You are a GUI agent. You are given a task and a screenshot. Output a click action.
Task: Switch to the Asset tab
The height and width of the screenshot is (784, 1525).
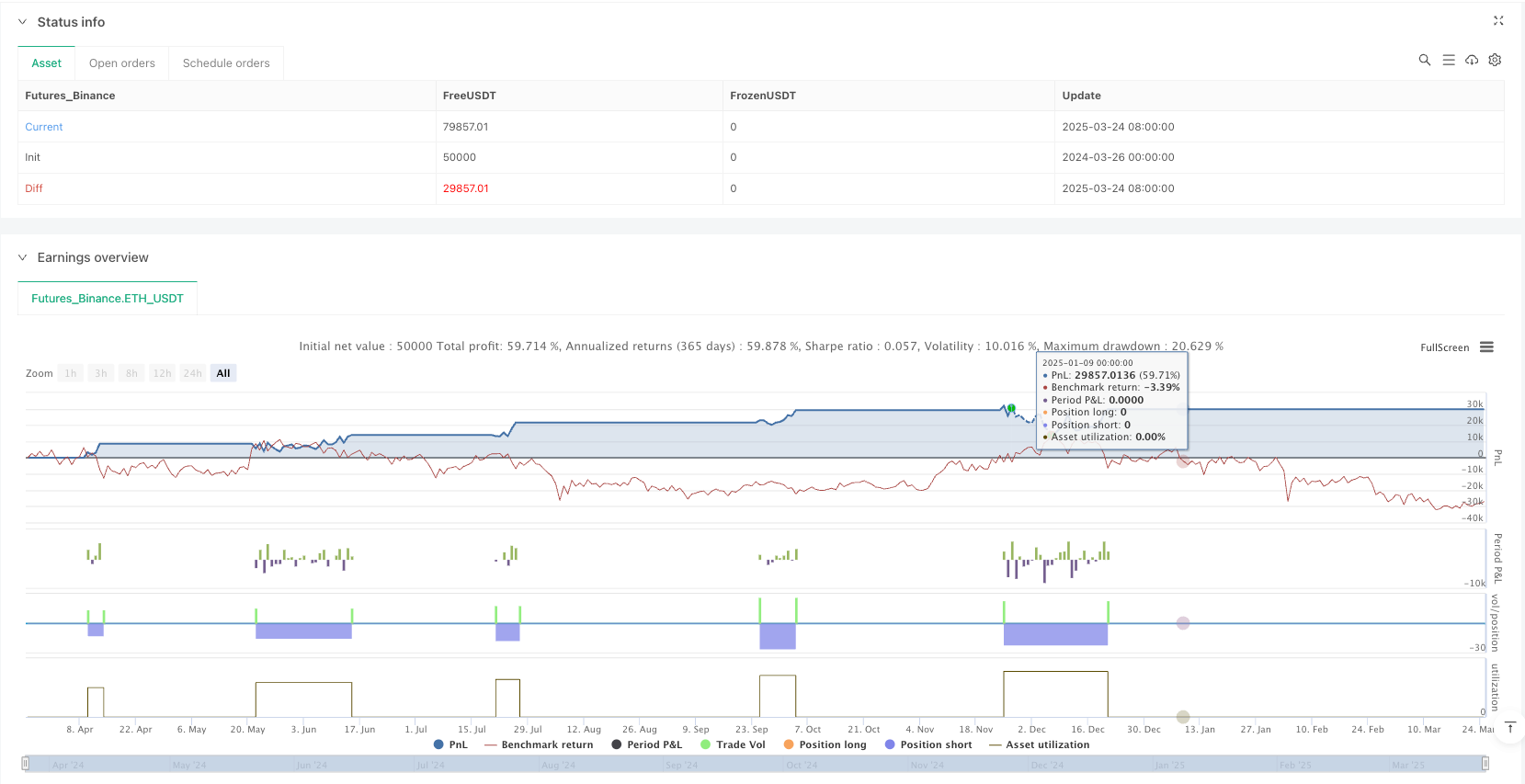[47, 63]
